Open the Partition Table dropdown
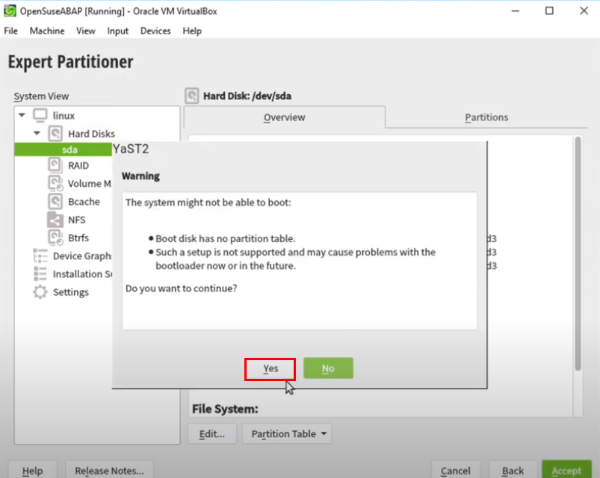This screenshot has height=478, width=600. coord(287,434)
